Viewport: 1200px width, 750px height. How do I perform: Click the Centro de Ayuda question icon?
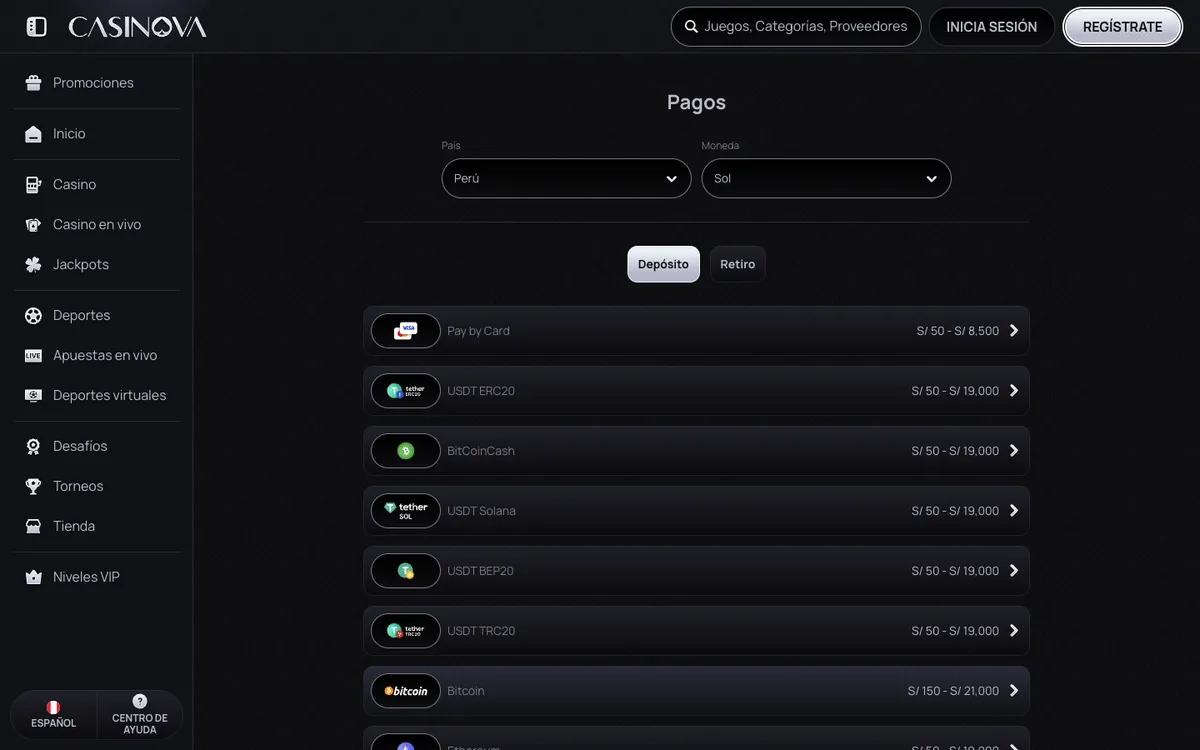coord(140,701)
